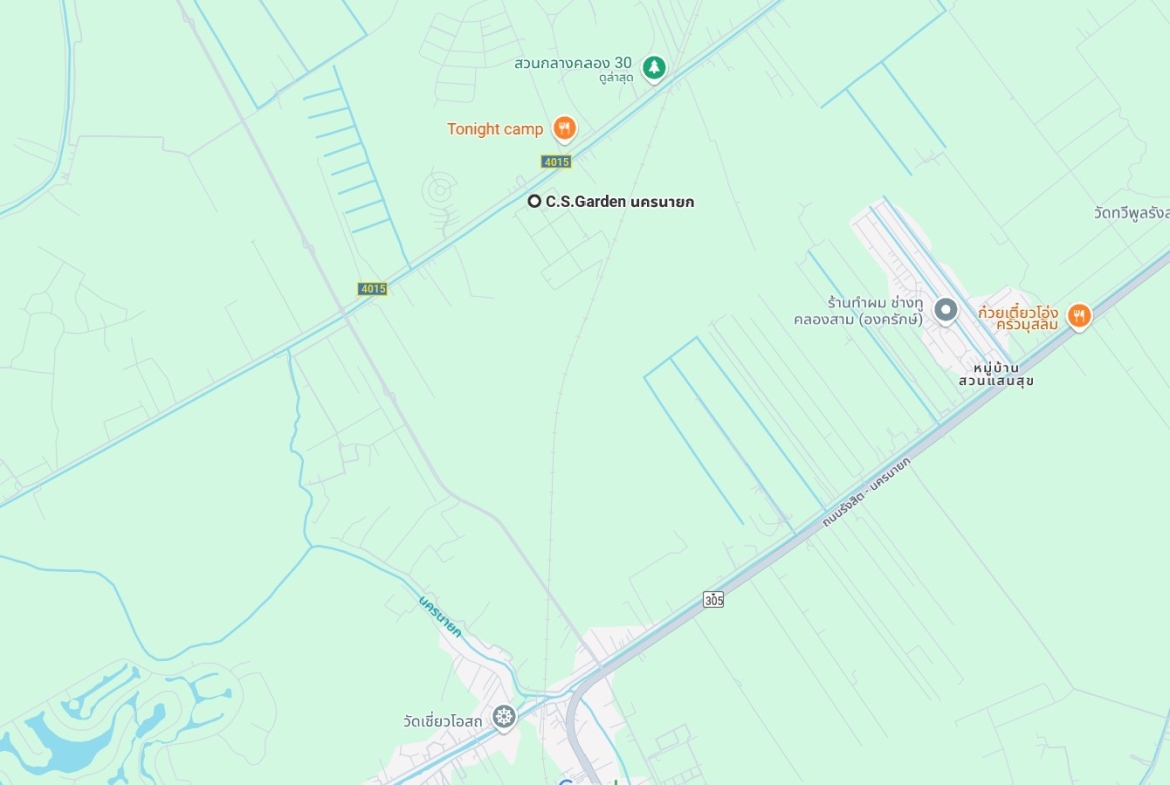Click the วัดเขี้ยวโอสถ temple name text
1170x785 pixels.
pyautogui.click(x=442, y=722)
